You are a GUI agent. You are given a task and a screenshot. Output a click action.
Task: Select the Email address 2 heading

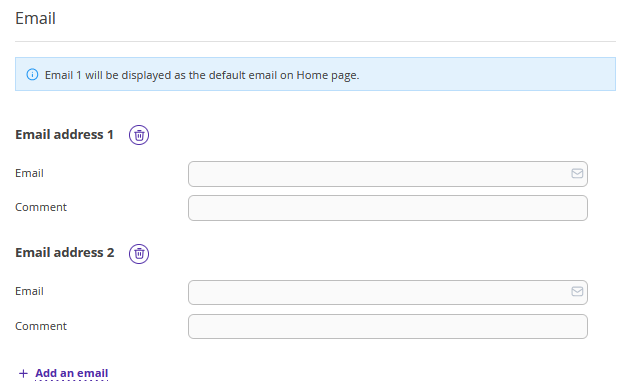click(x=65, y=253)
